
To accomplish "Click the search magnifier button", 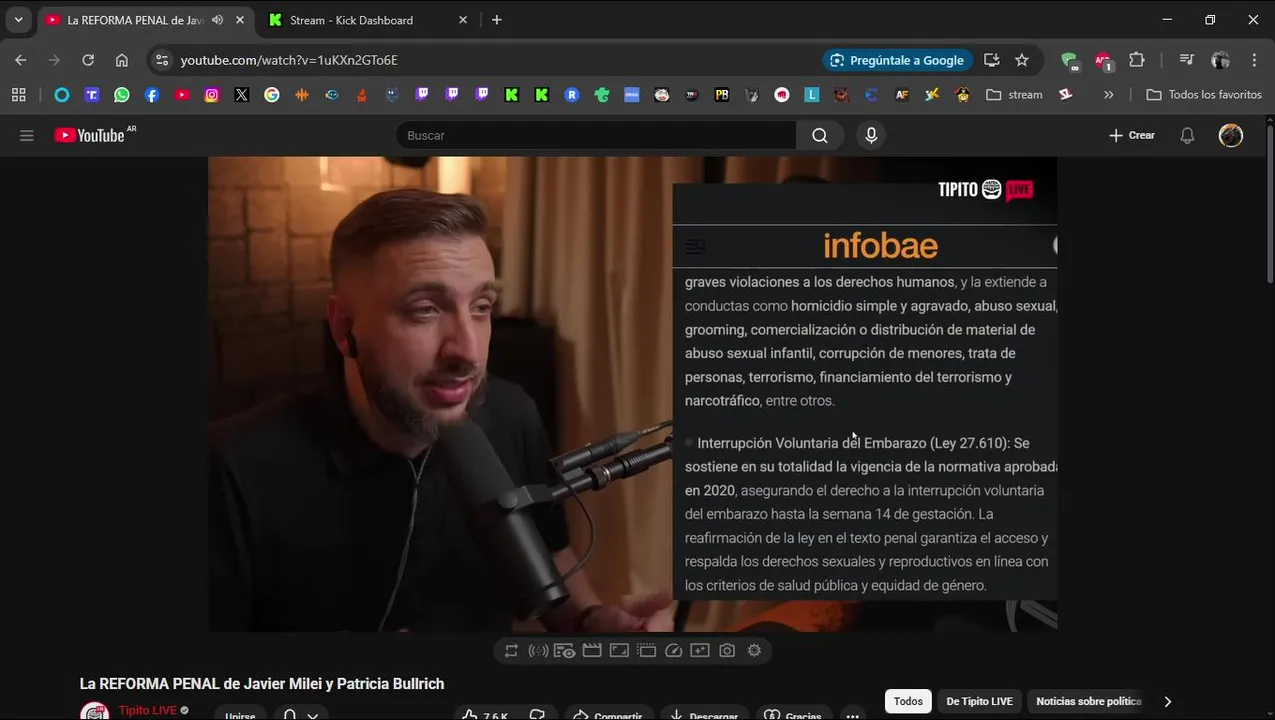I will tap(820, 135).
